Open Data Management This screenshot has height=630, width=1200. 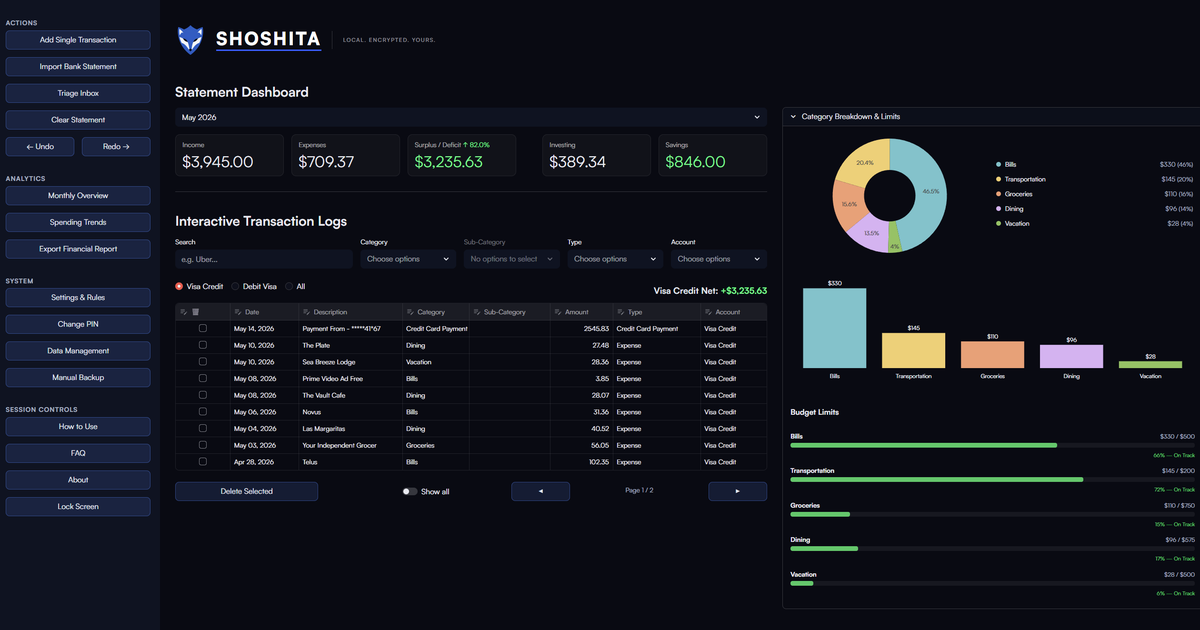(78, 351)
